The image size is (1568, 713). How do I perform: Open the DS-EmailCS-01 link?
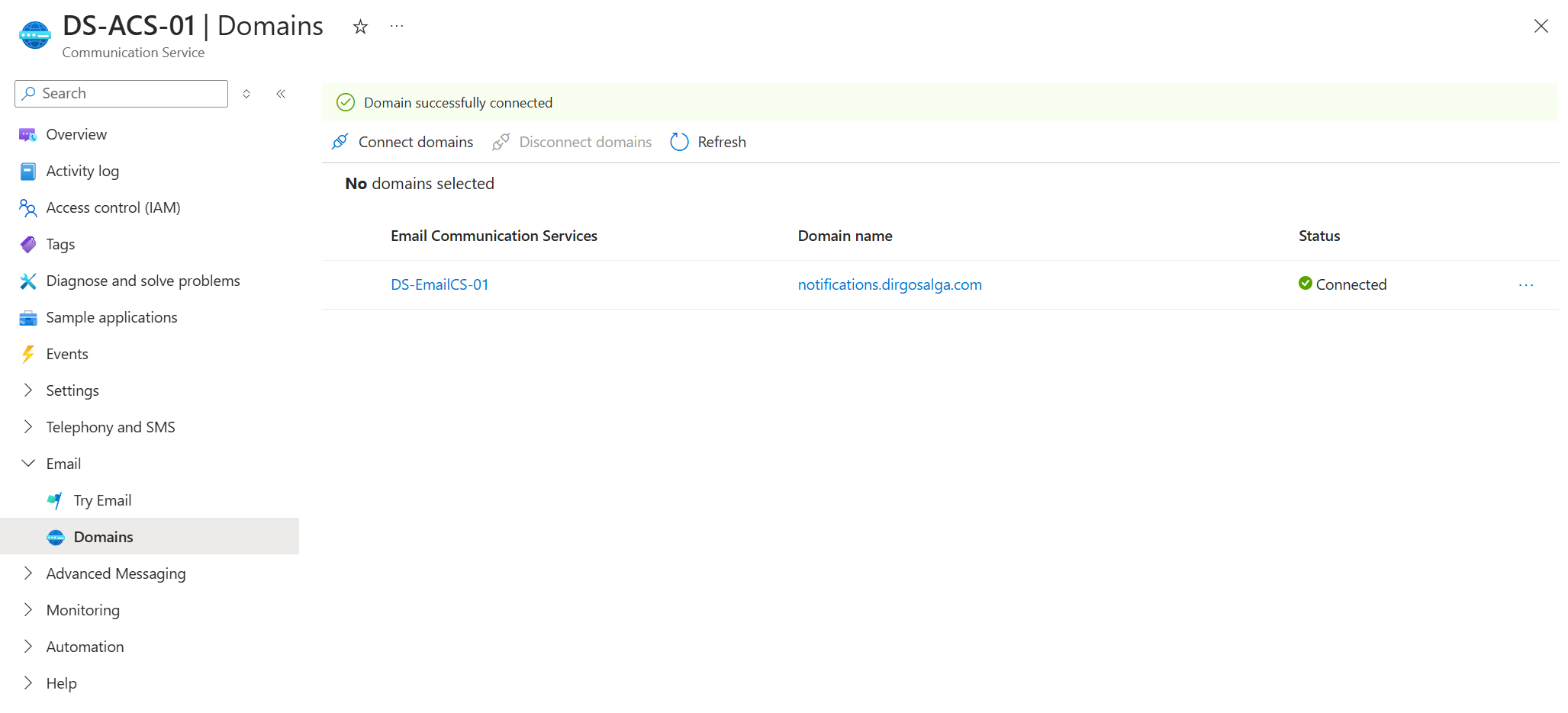[439, 285]
